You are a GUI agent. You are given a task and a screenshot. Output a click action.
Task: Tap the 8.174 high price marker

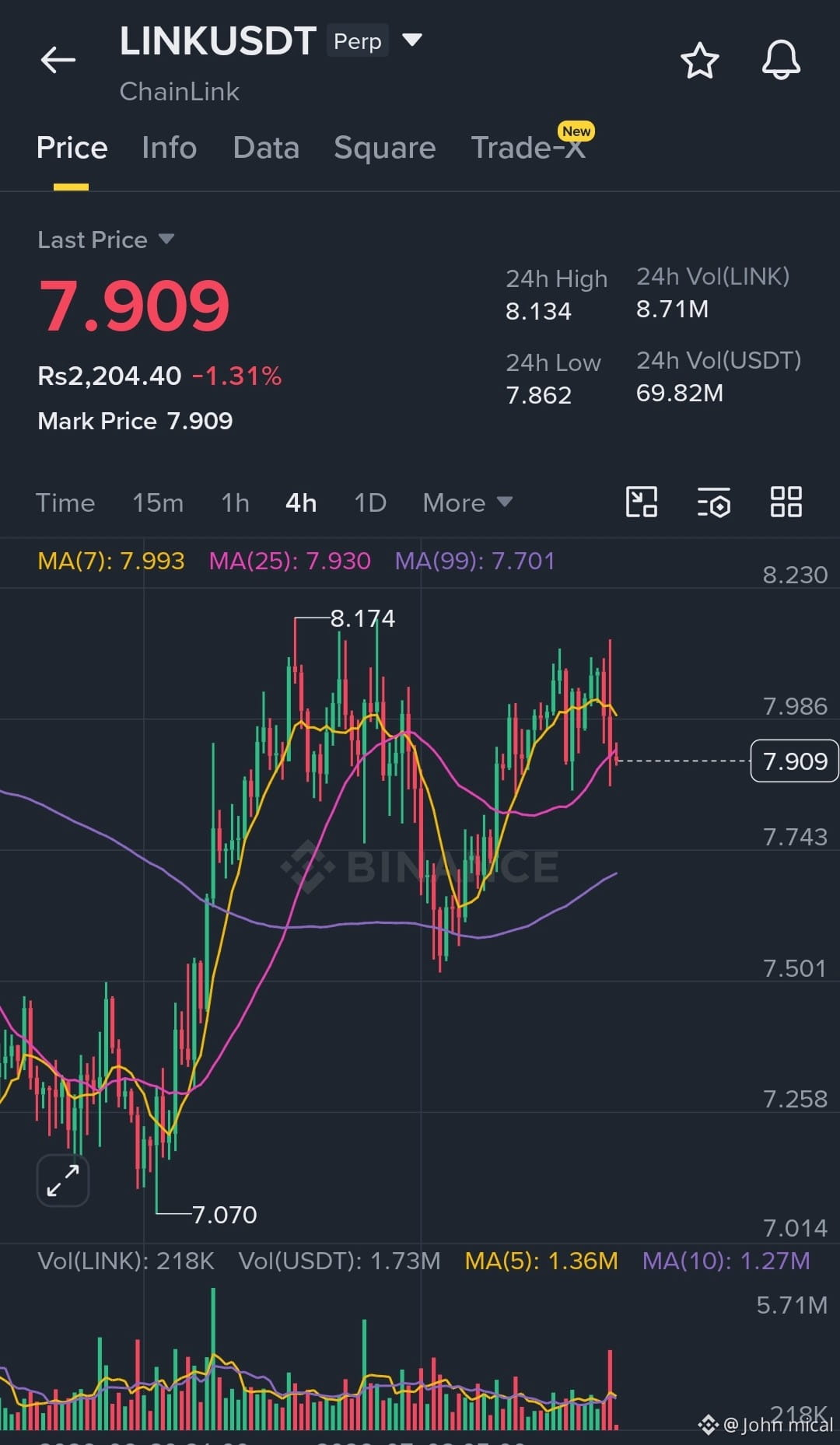coord(362,618)
